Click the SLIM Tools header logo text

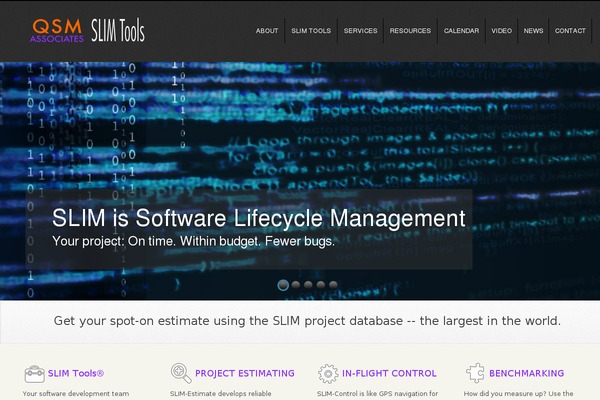tap(118, 30)
